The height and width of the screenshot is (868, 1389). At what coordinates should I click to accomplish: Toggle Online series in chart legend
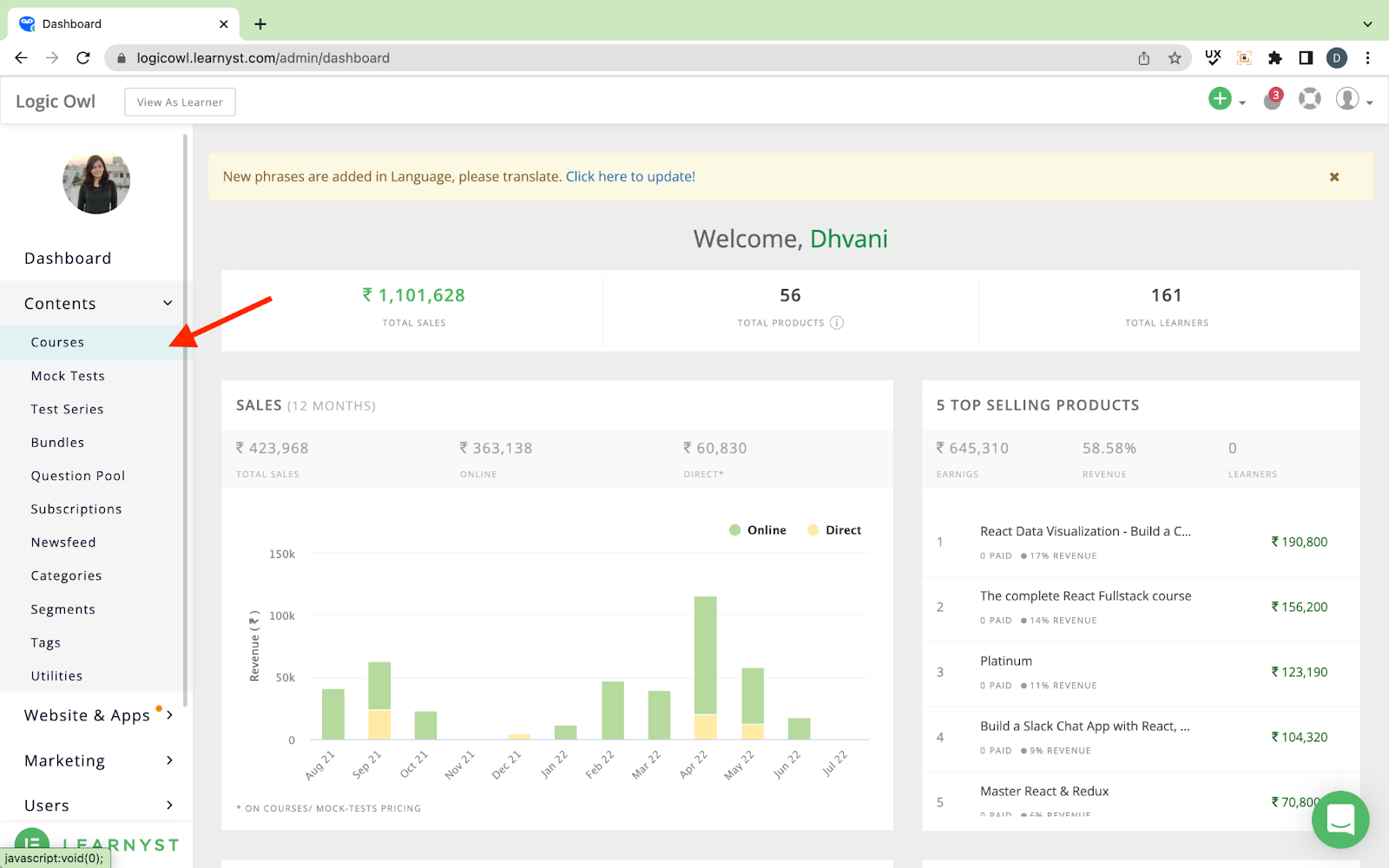click(x=758, y=530)
